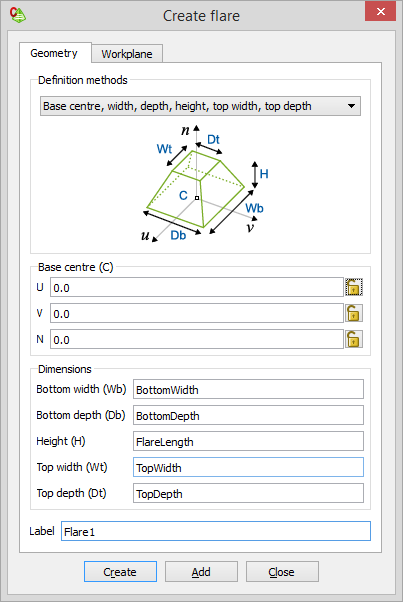Click the Create button
The image size is (403, 602).
(120, 572)
